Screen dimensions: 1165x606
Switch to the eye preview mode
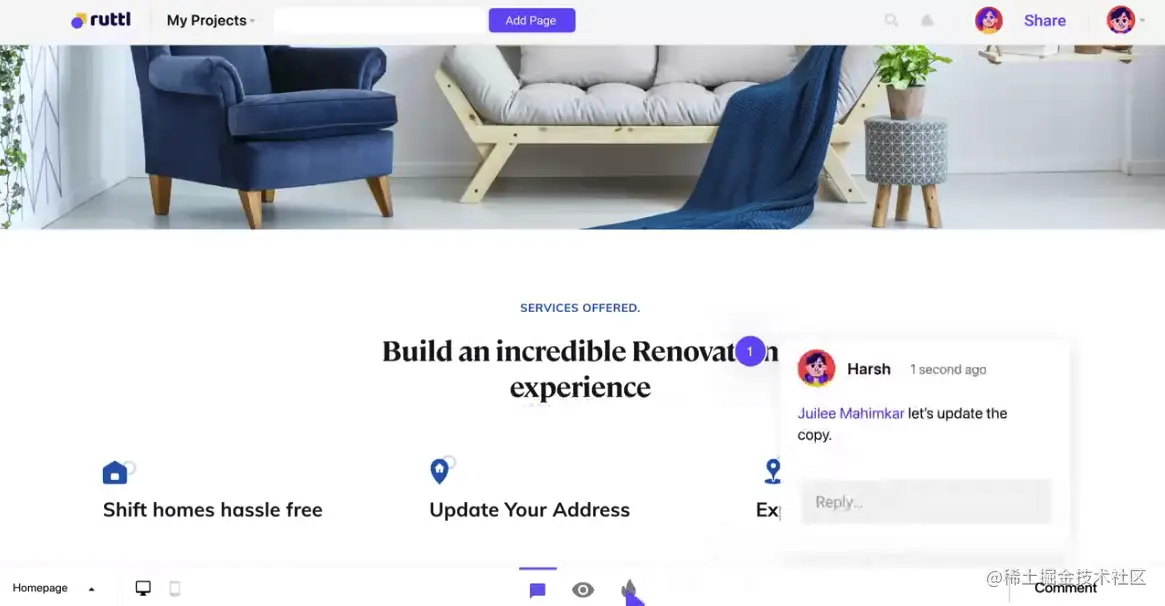(x=583, y=590)
